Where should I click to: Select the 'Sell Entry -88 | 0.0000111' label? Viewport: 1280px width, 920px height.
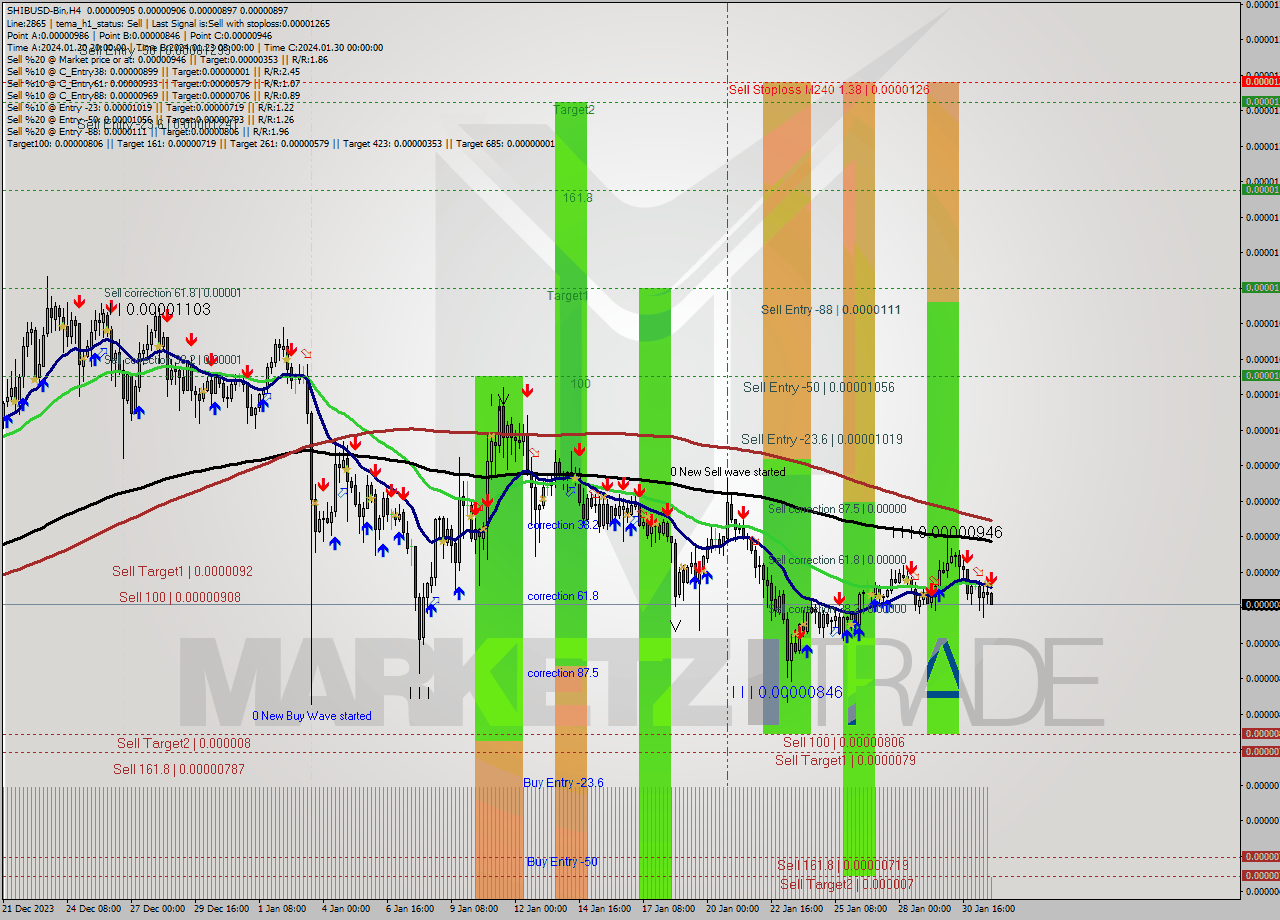click(831, 310)
